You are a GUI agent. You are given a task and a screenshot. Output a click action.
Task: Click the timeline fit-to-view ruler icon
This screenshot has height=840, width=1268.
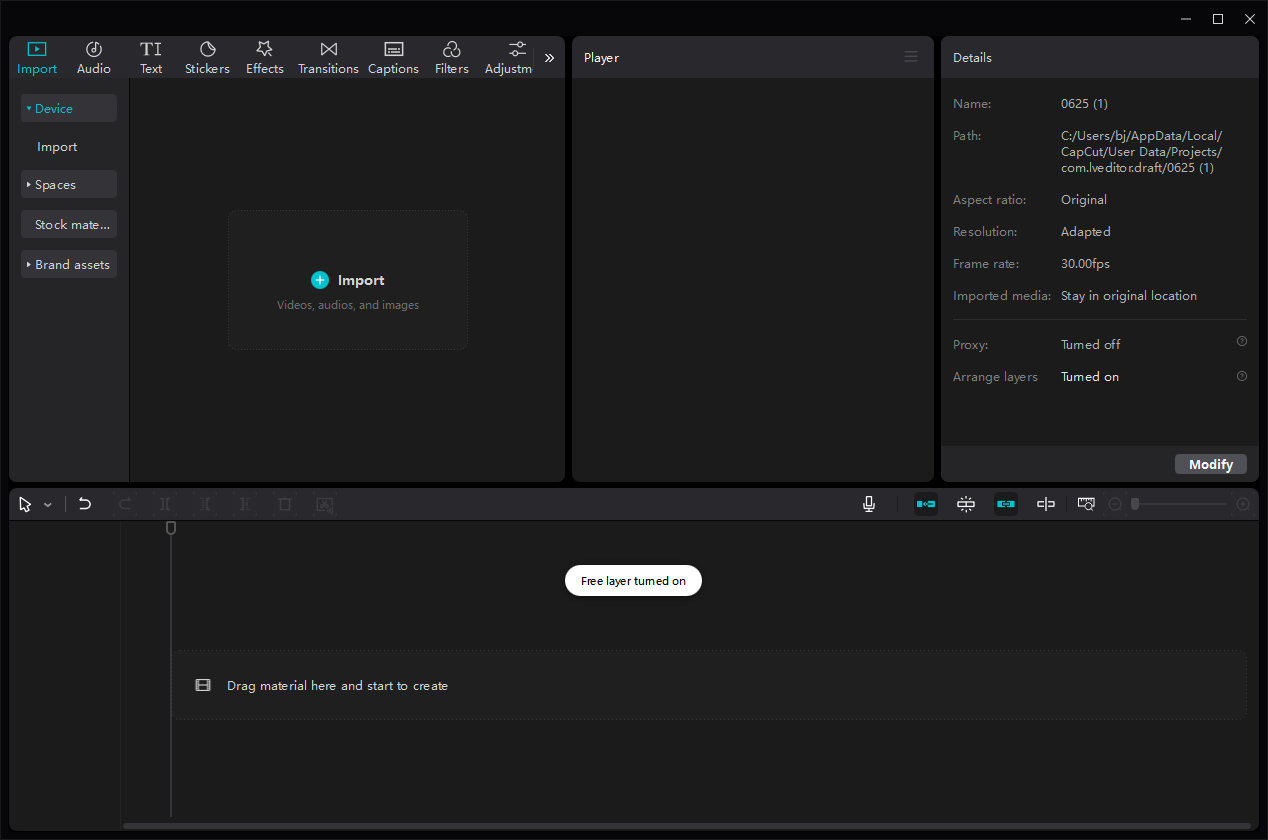1086,504
